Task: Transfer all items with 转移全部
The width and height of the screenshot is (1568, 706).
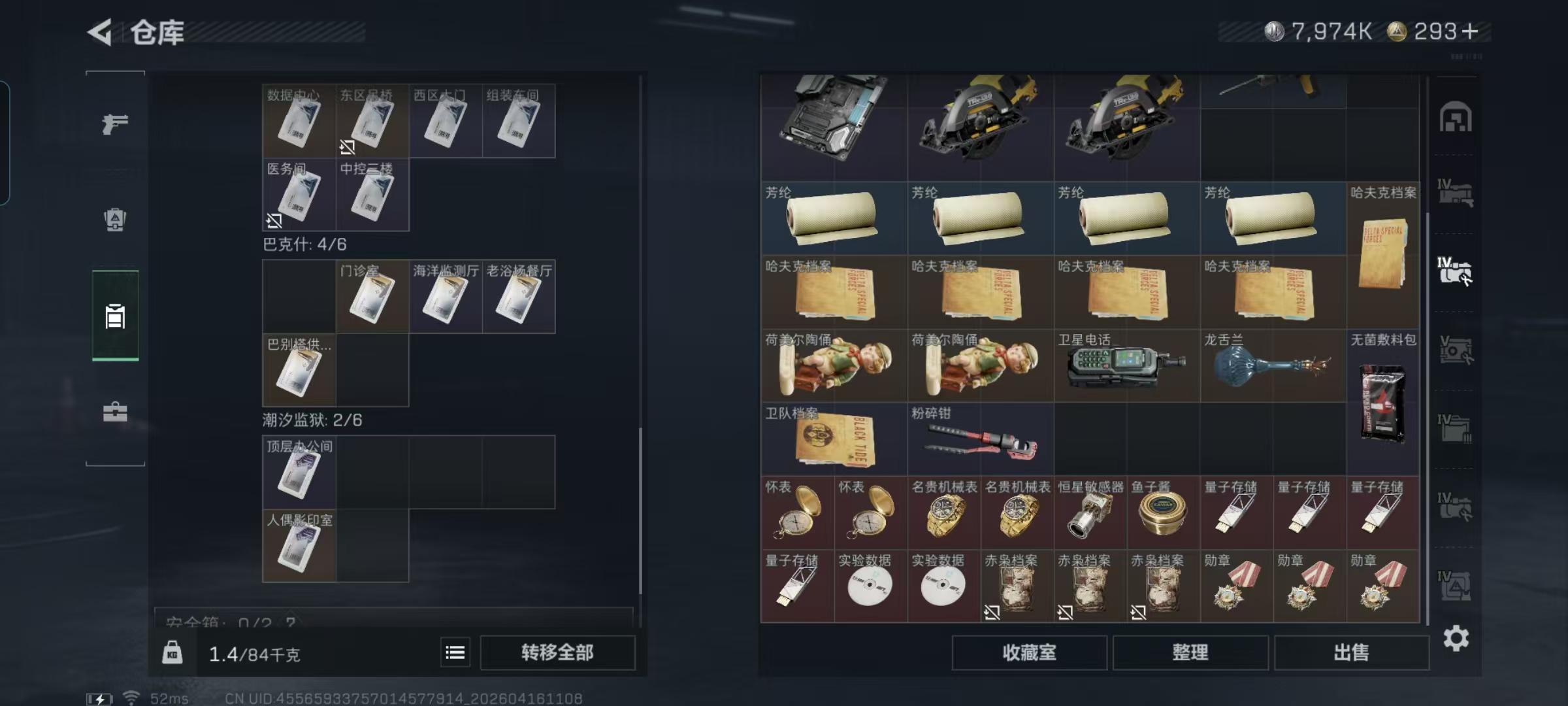Action: [557, 652]
